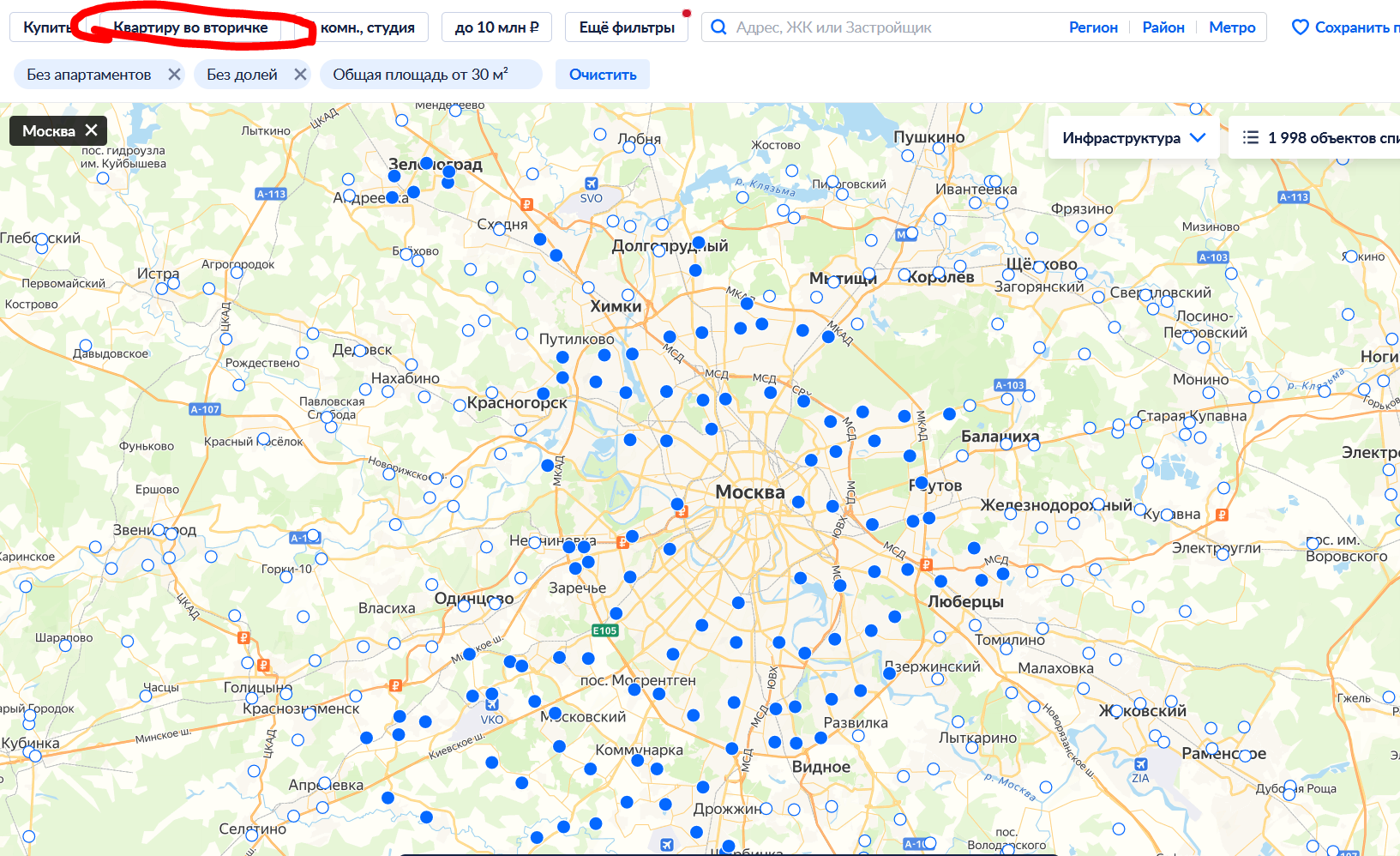Click the list icon next to 1 998 объектов
The width and height of the screenshot is (1400, 856).
[1251, 137]
